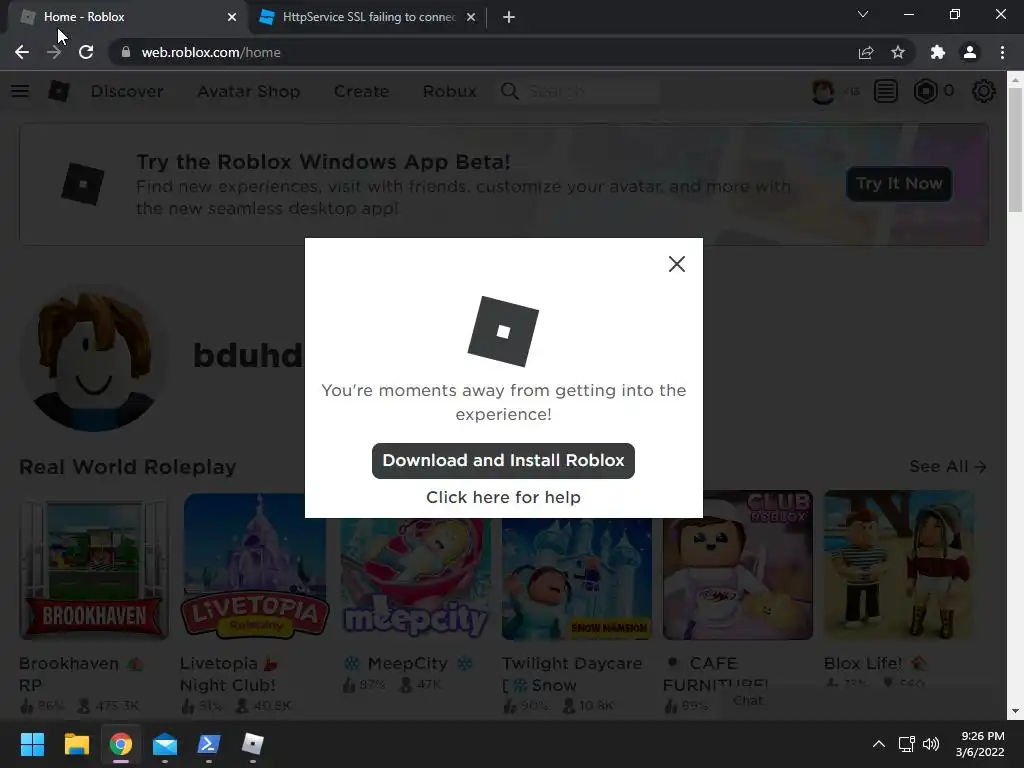This screenshot has height=768, width=1024.
Task: Open the Robux page
Action: pos(449,91)
